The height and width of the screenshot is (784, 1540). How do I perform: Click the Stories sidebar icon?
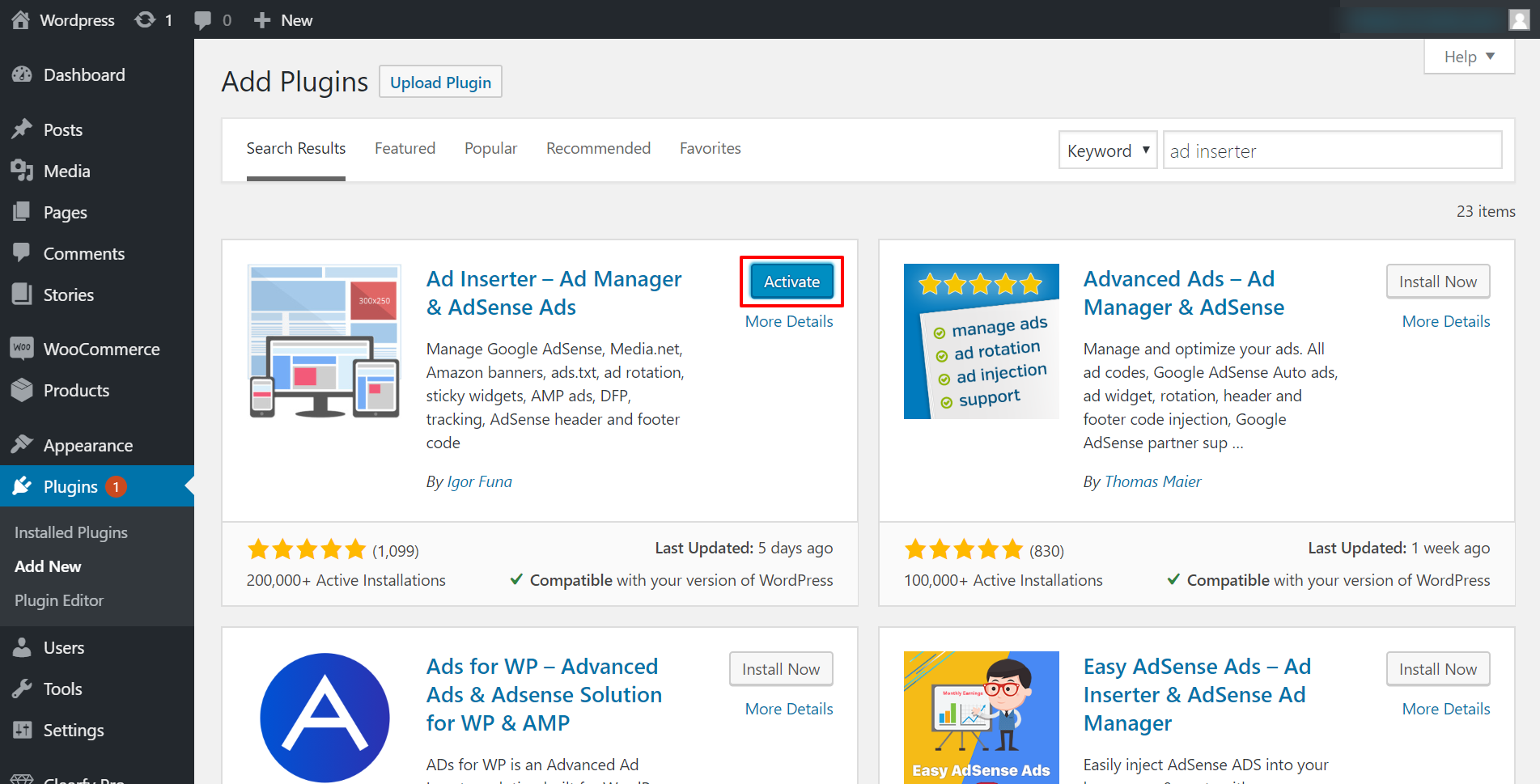22,295
